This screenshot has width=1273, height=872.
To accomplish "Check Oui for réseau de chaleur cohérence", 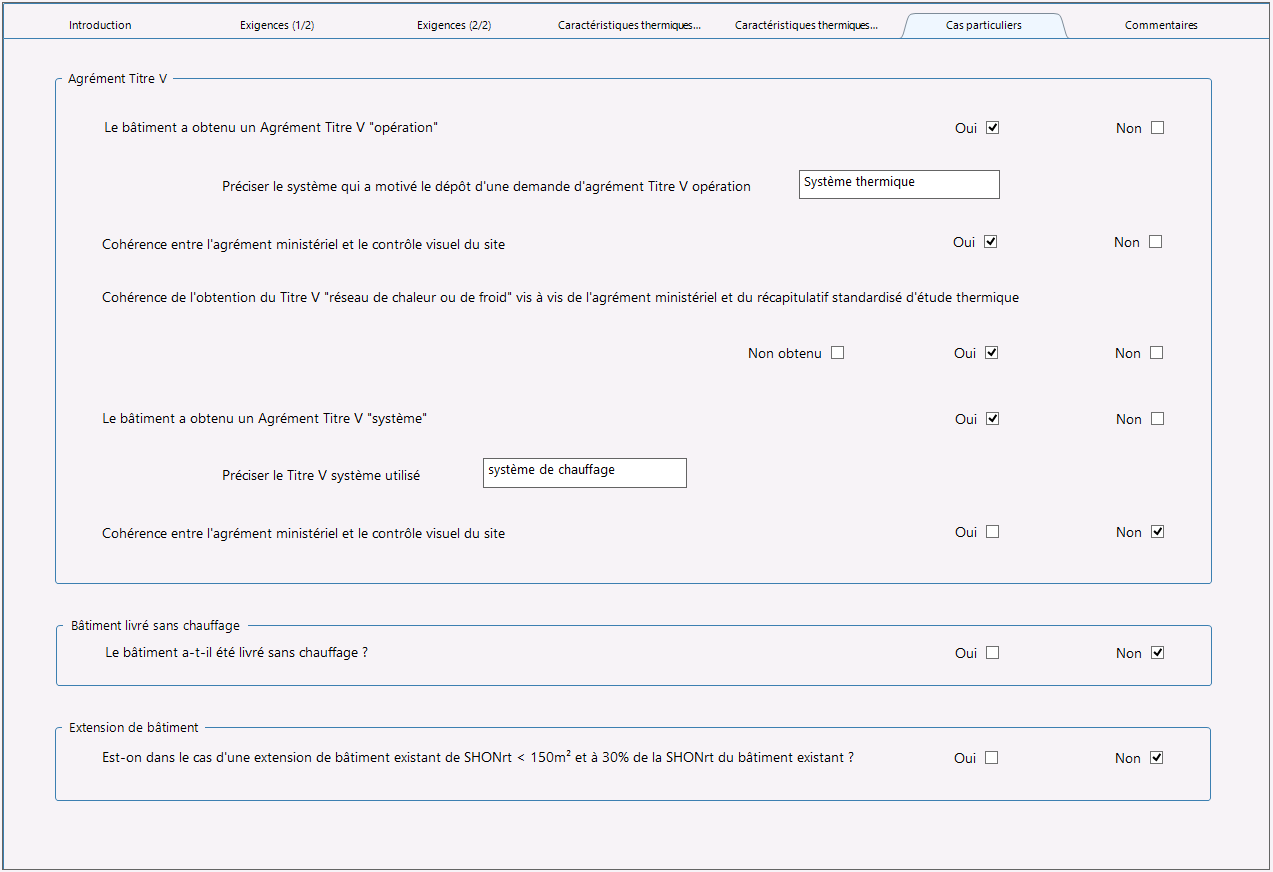I will point(991,353).
